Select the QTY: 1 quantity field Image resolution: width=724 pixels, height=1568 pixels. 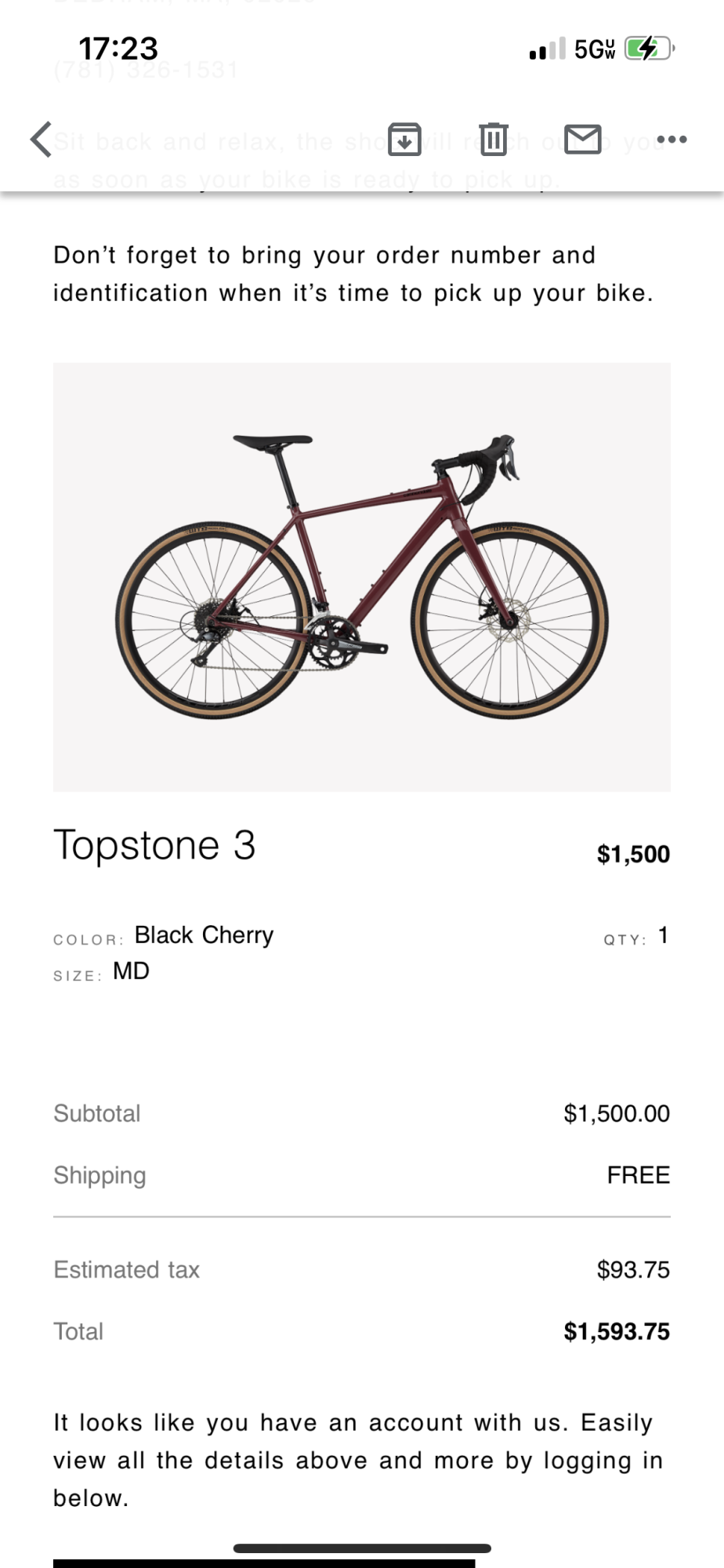[635, 938]
